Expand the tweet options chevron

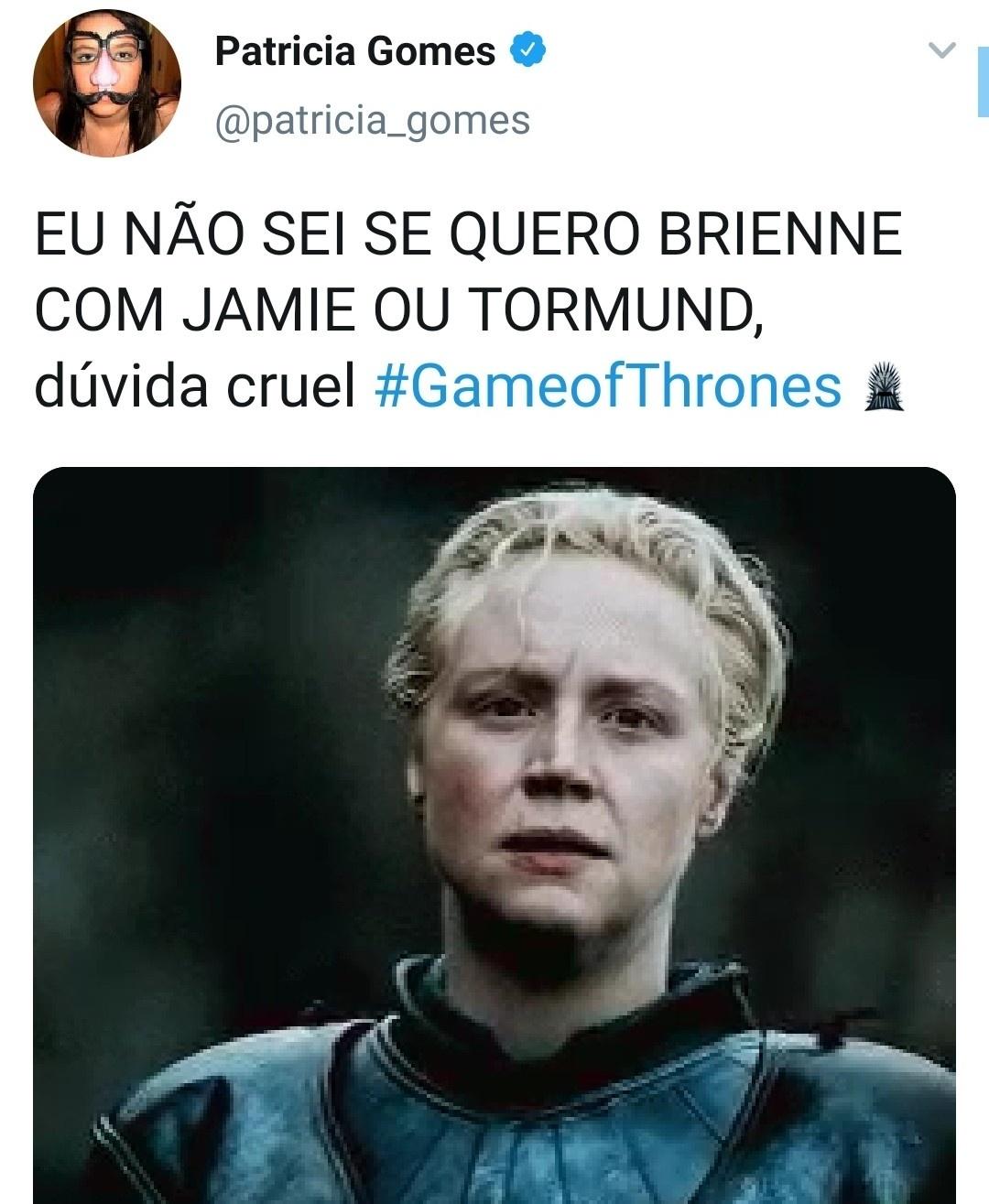tap(942, 50)
